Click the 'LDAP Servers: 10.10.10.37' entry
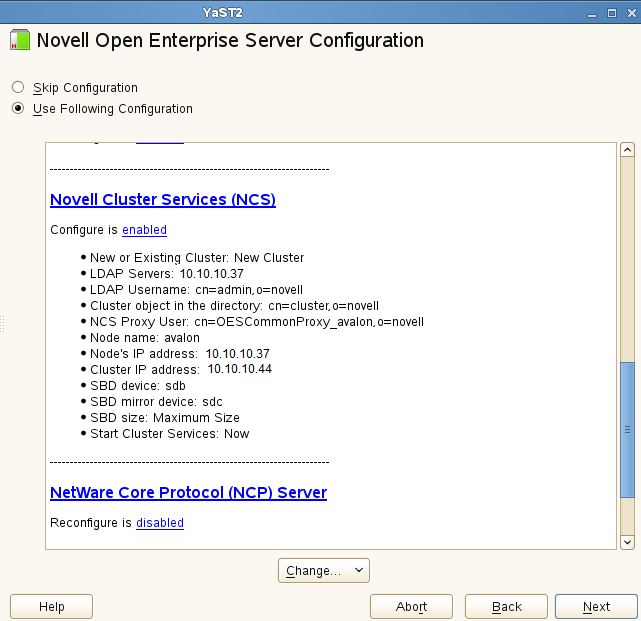The height and width of the screenshot is (621, 641). click(167, 274)
